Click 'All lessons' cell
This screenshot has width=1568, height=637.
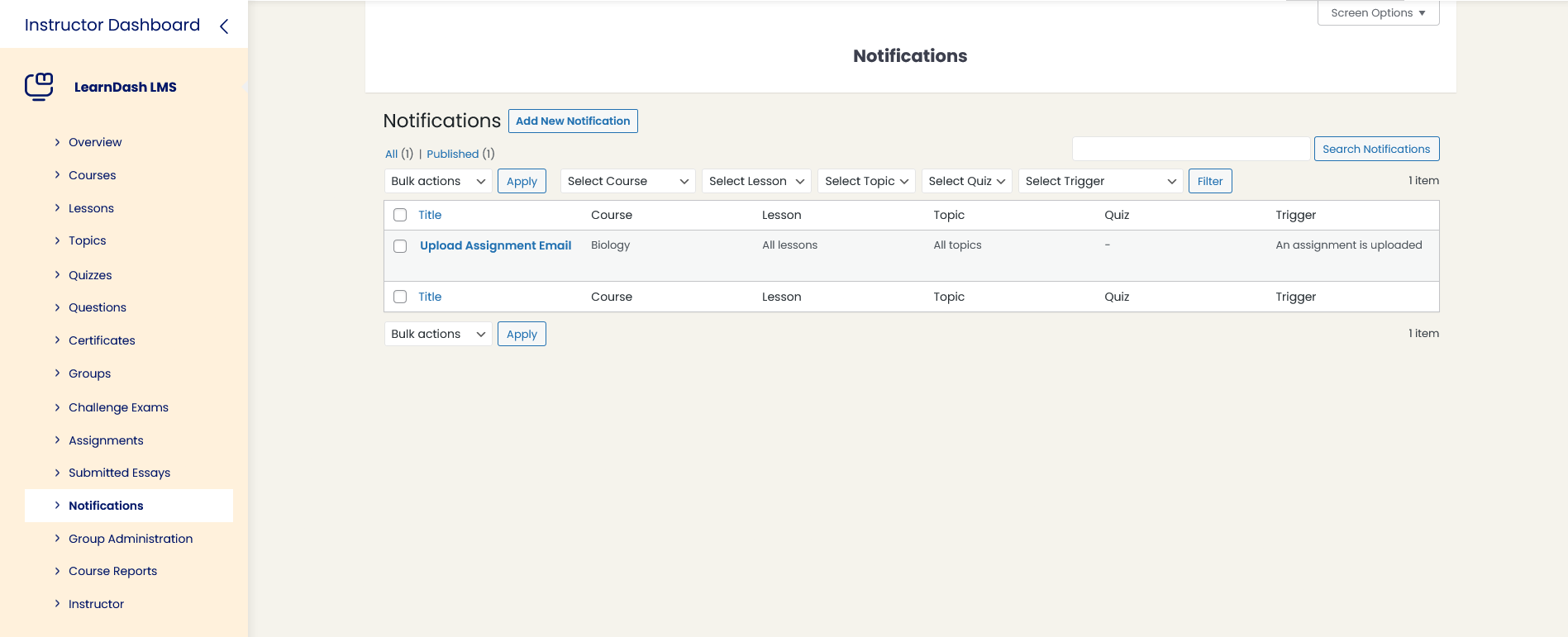pyautogui.click(x=789, y=245)
